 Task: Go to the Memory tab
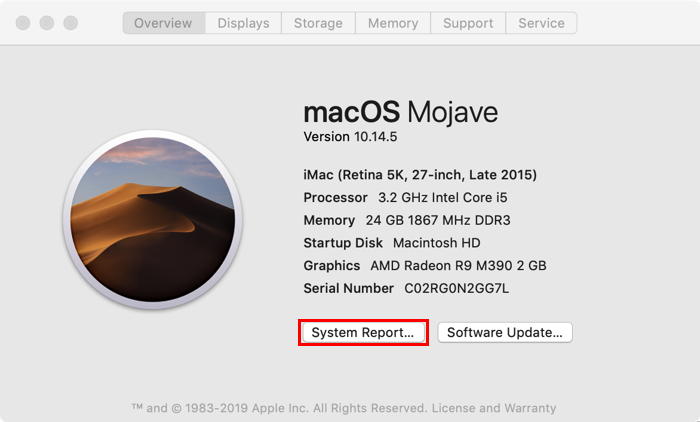click(x=393, y=23)
